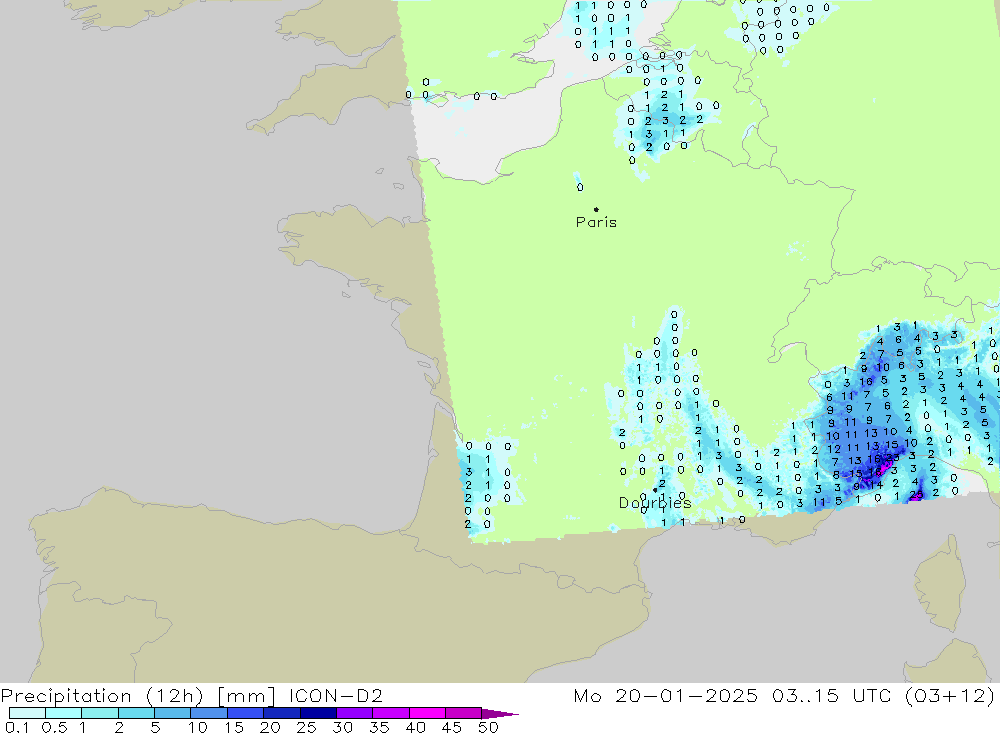Click the over-50 mm legend arrow tip
1000x733 pixels.
pyautogui.click(x=501, y=714)
